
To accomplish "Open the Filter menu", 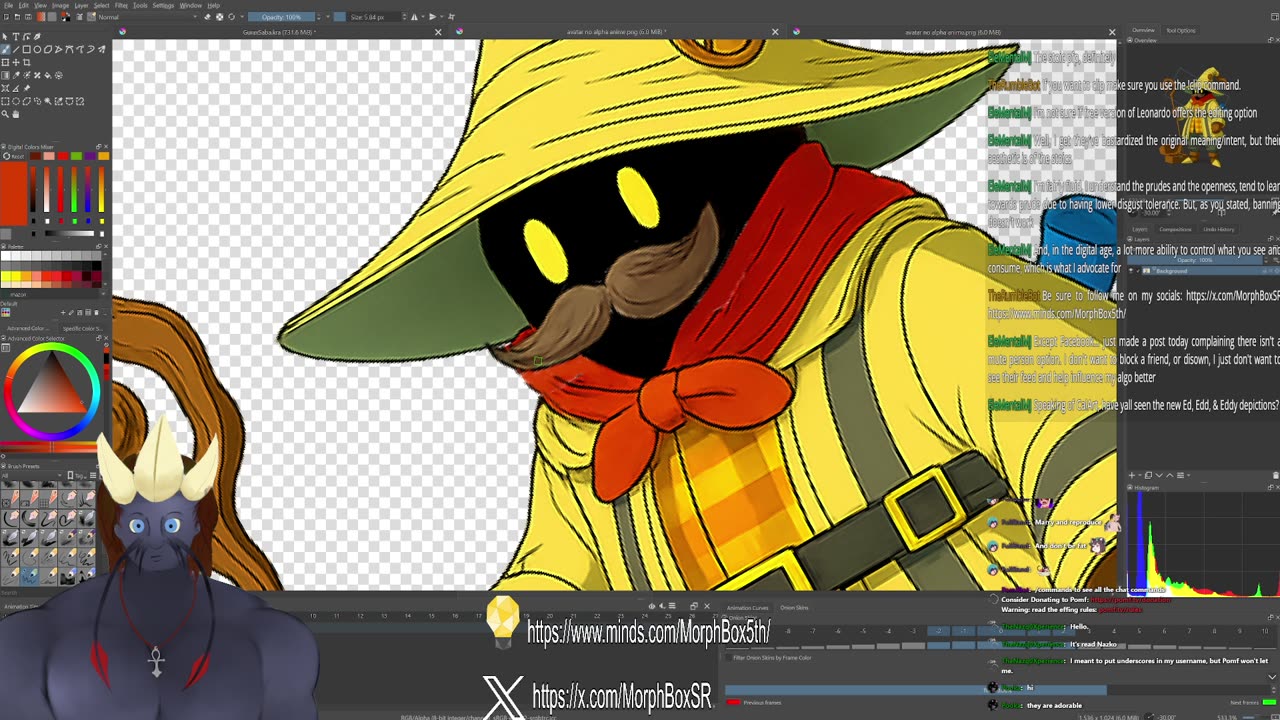I will (x=121, y=5).
